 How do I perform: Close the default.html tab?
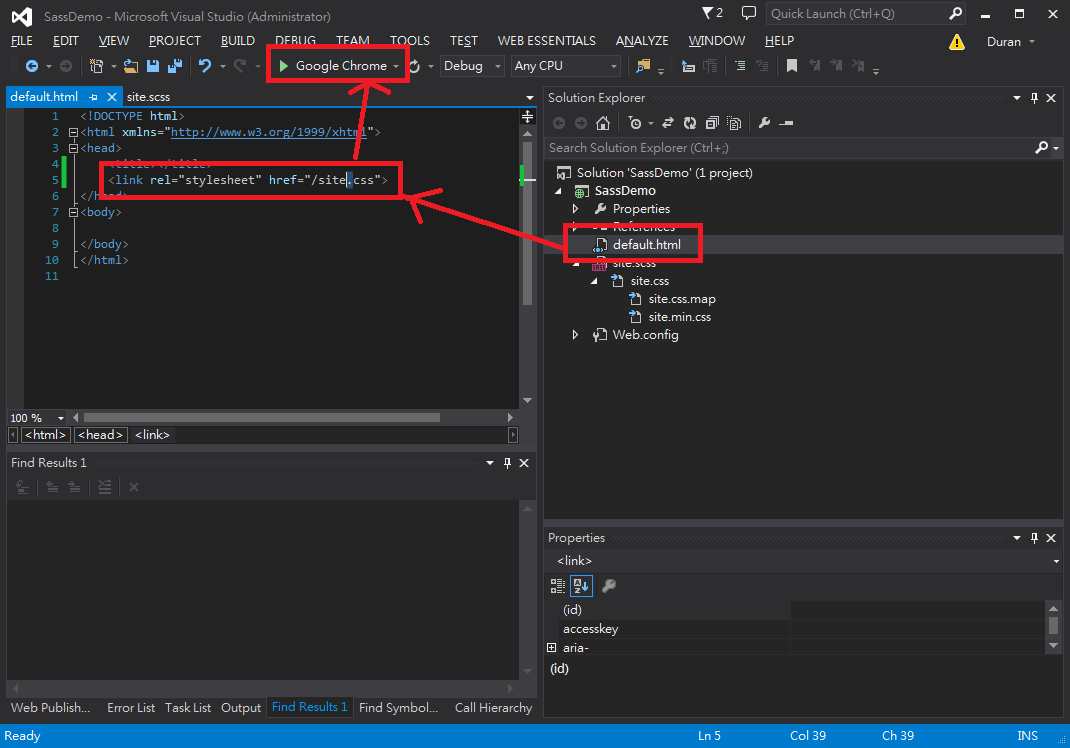click(112, 97)
